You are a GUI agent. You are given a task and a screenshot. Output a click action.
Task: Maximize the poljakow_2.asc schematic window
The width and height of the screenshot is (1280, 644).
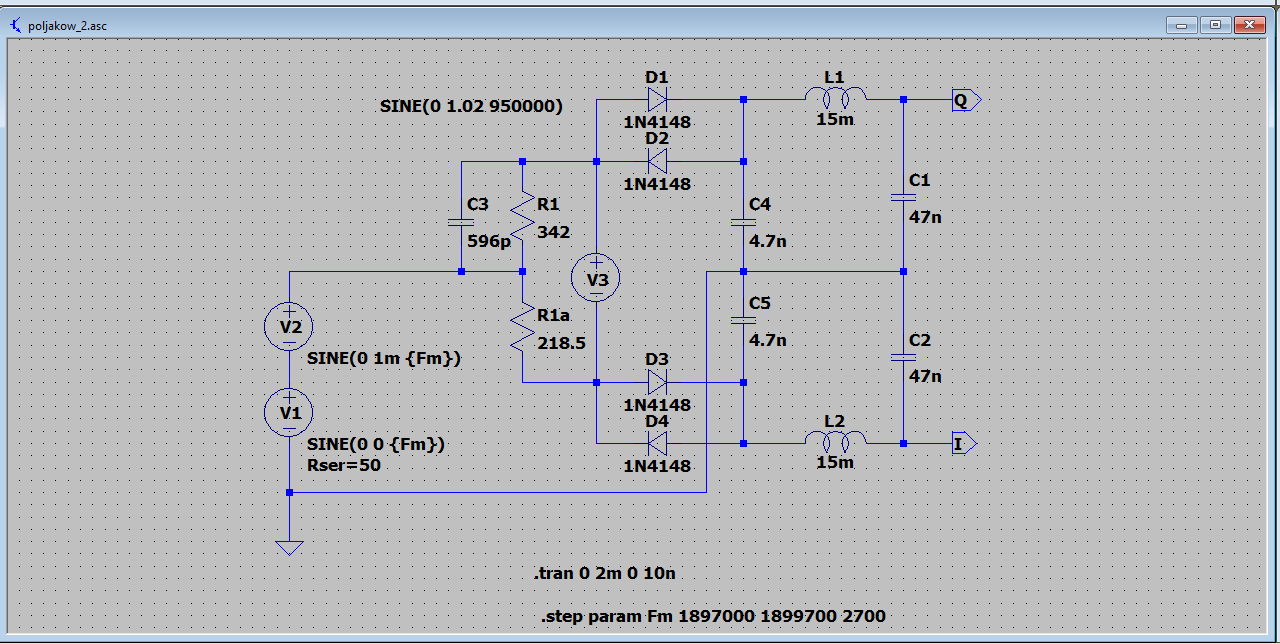pos(1215,25)
